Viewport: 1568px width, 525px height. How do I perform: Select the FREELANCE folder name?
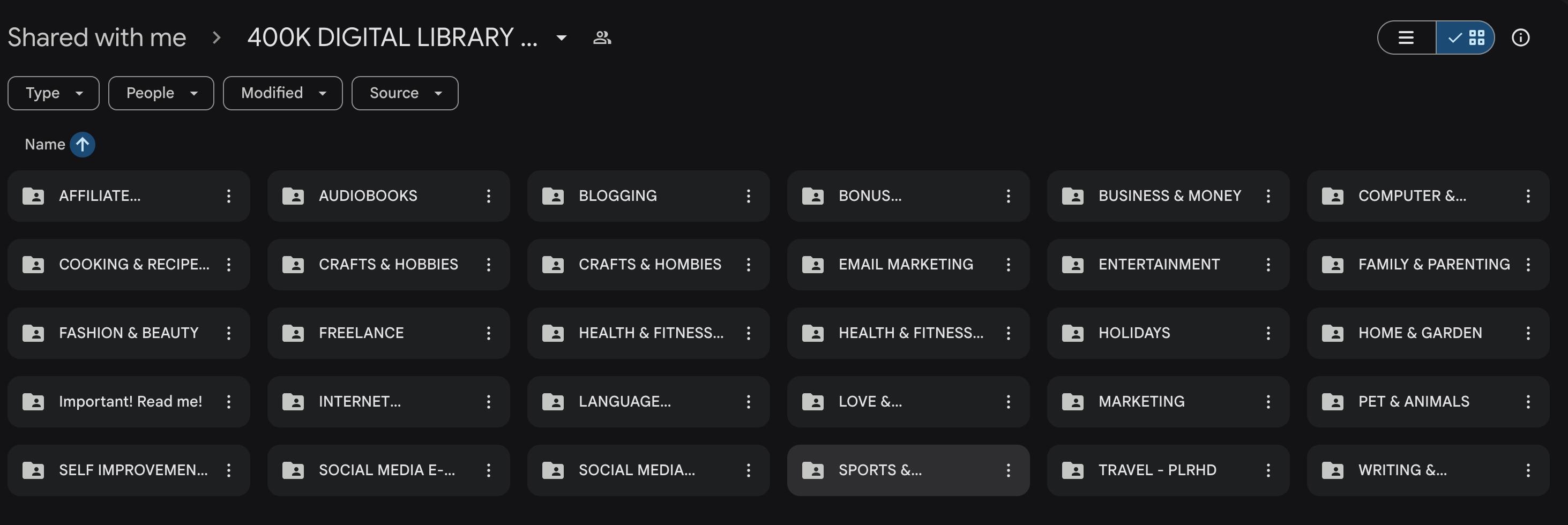tap(362, 333)
